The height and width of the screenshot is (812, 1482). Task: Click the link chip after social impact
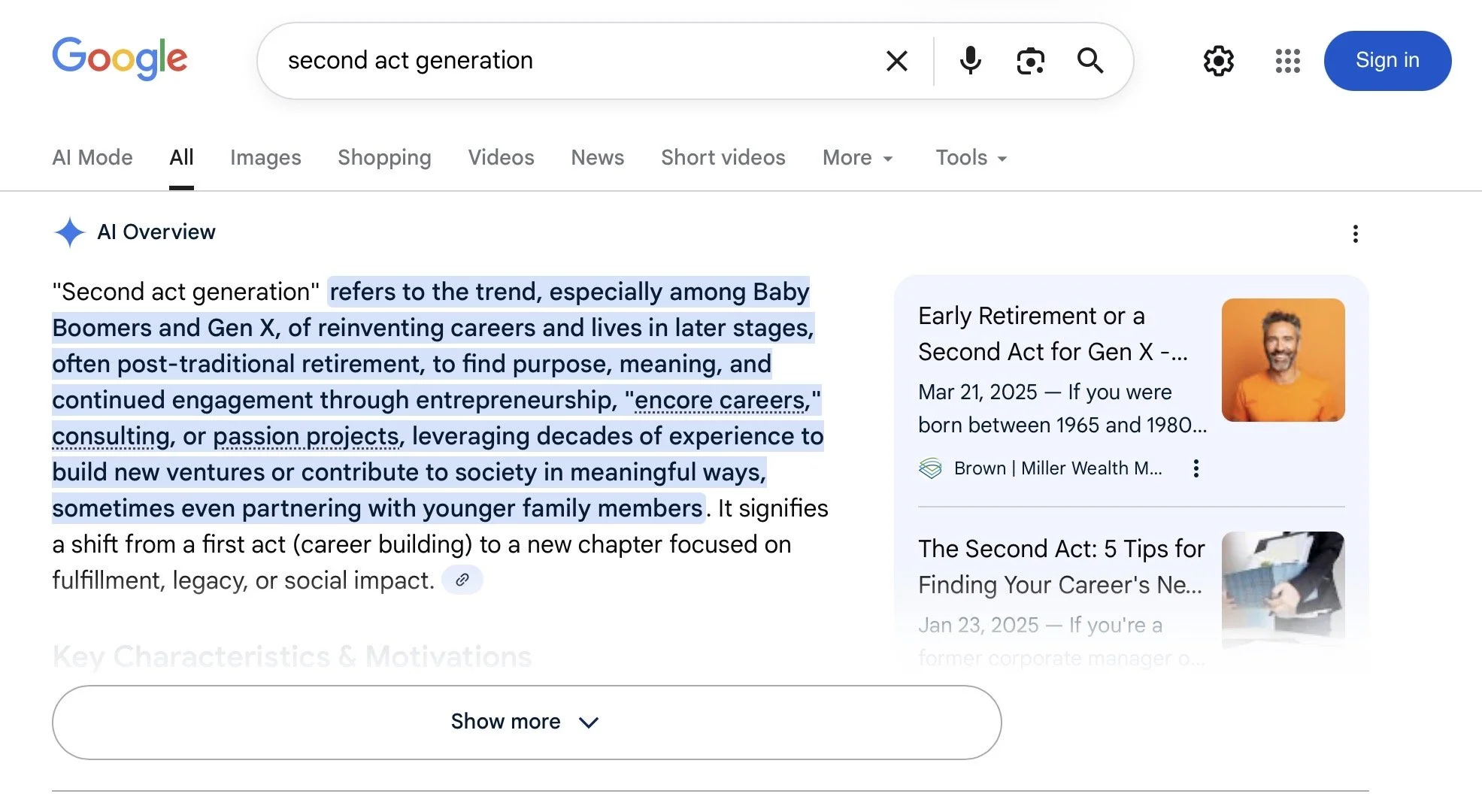(x=462, y=580)
